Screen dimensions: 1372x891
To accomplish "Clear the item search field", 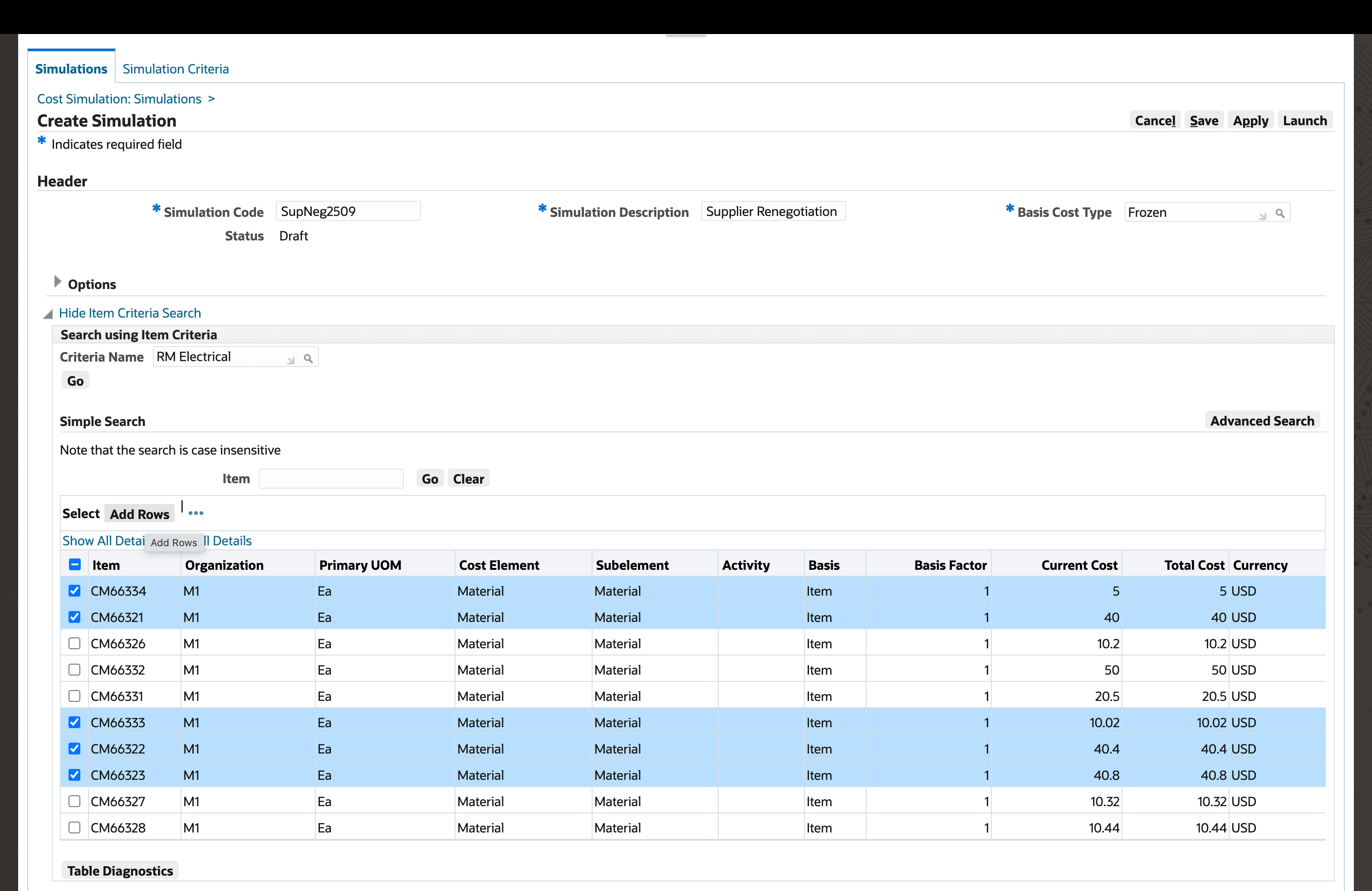I will pos(468,478).
